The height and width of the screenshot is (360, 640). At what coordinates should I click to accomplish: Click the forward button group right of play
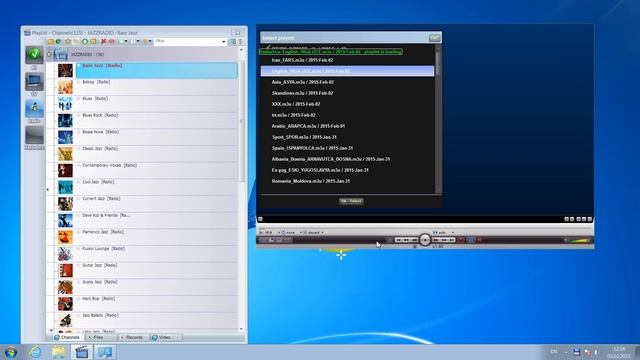[x=443, y=240]
